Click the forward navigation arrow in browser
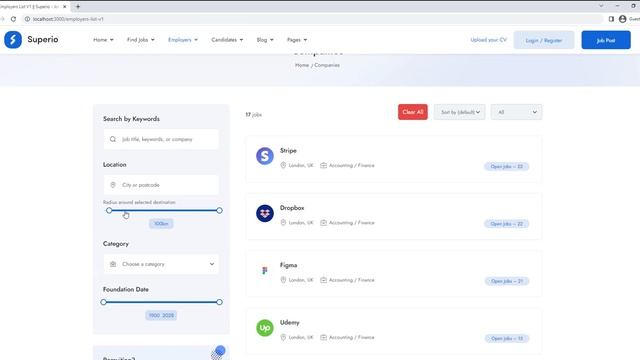The width and height of the screenshot is (640, 360). pos(2,19)
